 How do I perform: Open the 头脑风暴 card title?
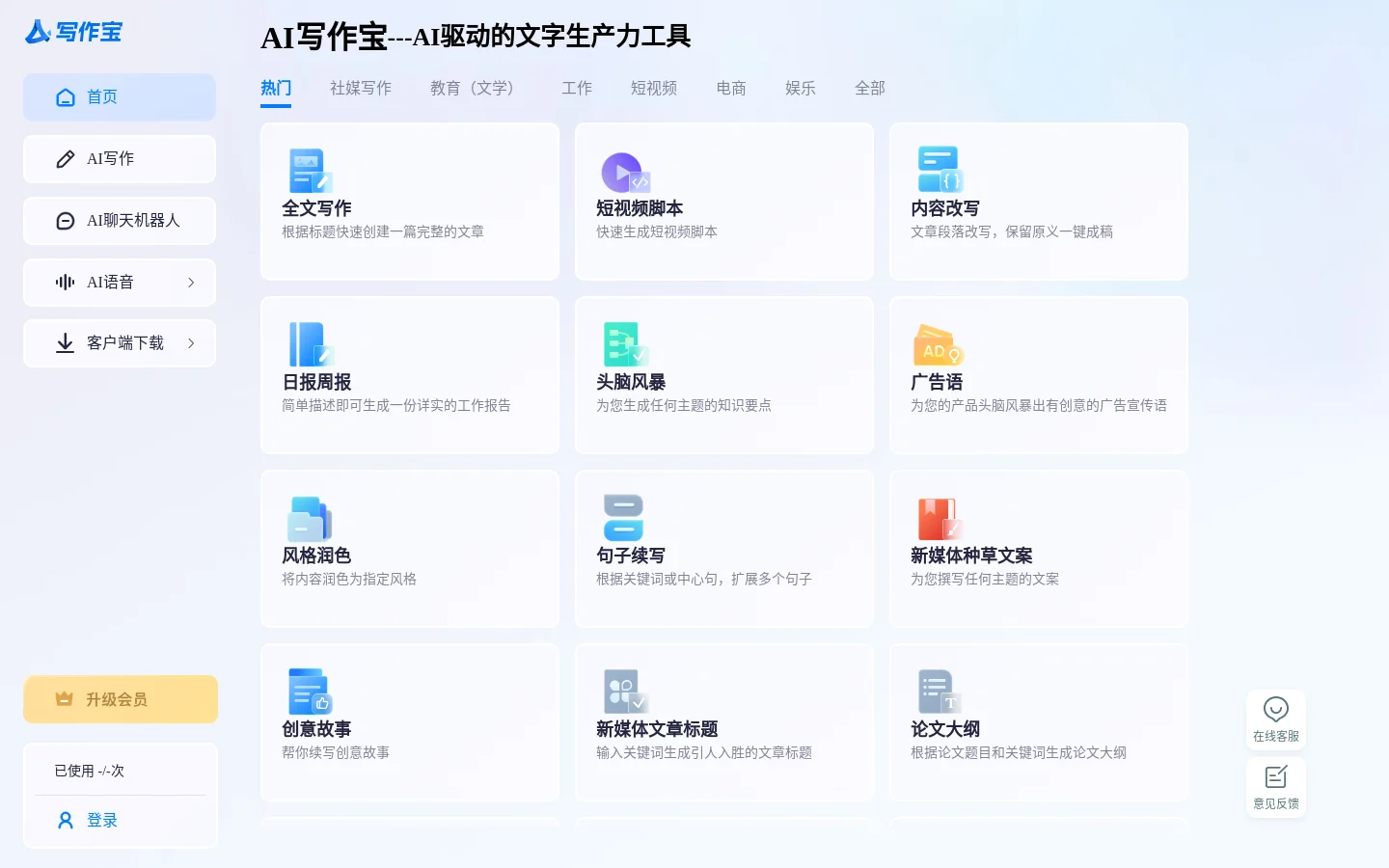pyautogui.click(x=631, y=382)
